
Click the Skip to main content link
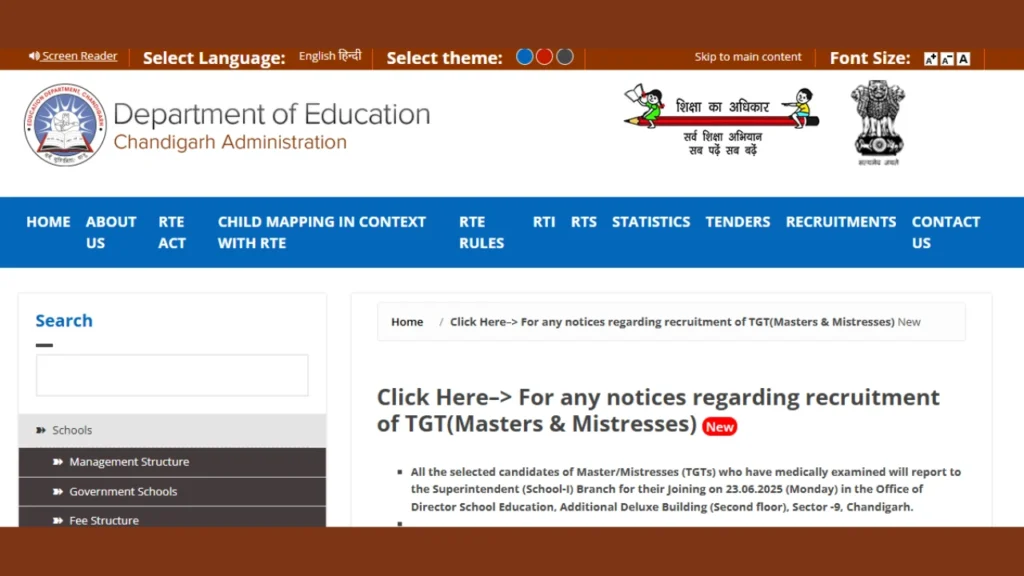748,57
